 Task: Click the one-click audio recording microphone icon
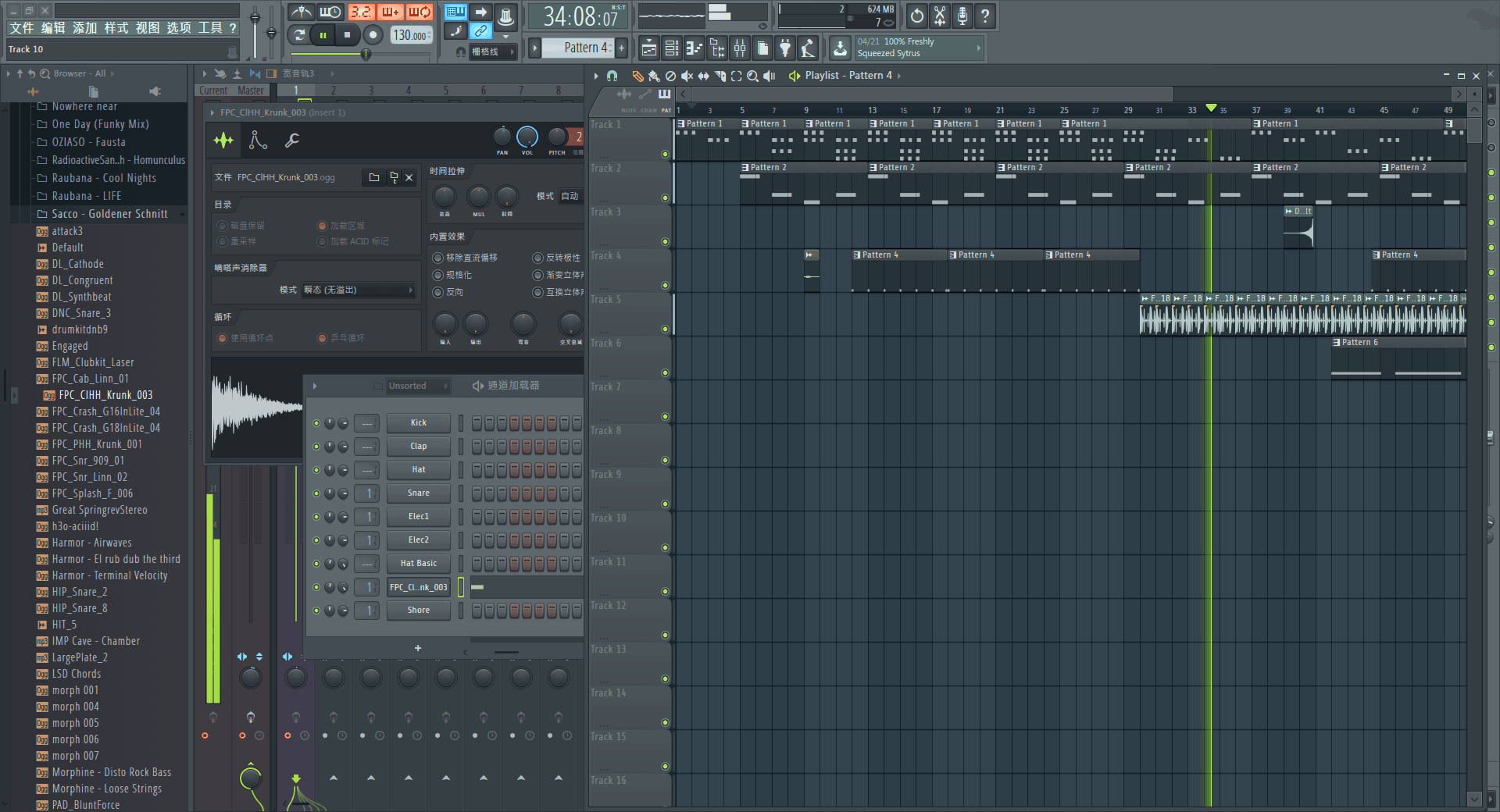[962, 15]
